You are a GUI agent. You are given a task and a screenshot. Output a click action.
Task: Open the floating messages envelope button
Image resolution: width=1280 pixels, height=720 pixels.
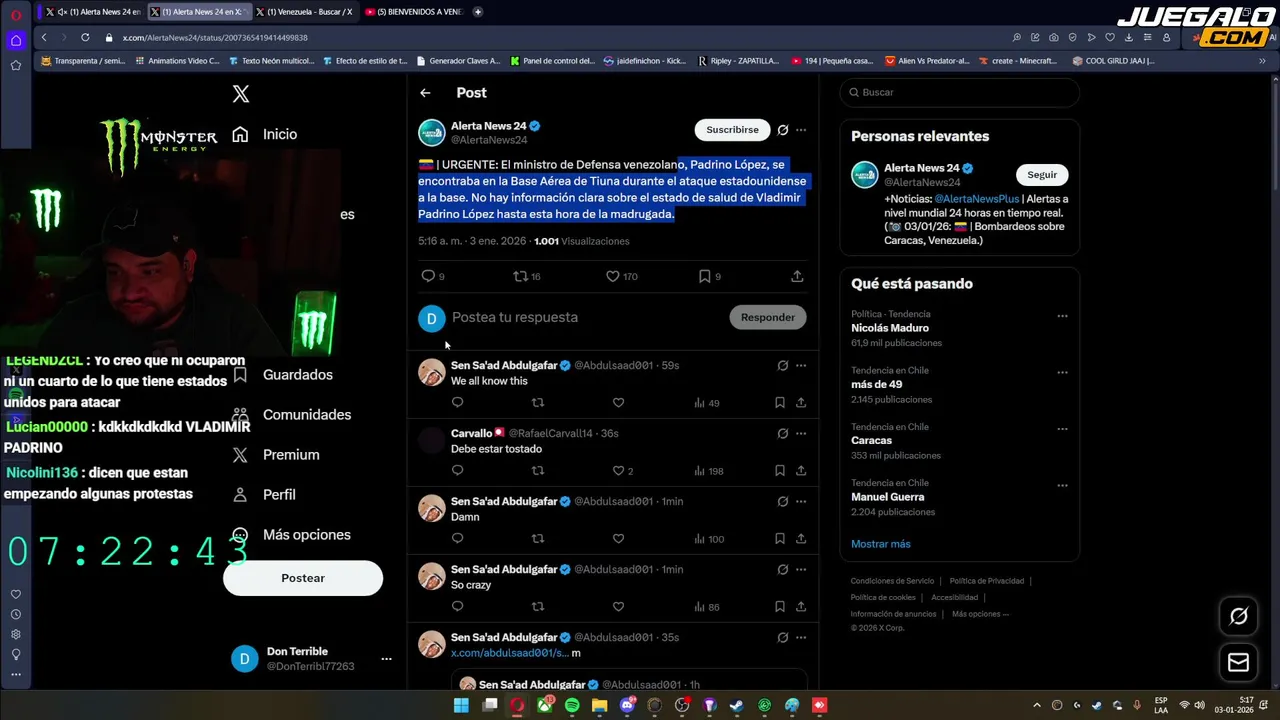click(x=1239, y=662)
